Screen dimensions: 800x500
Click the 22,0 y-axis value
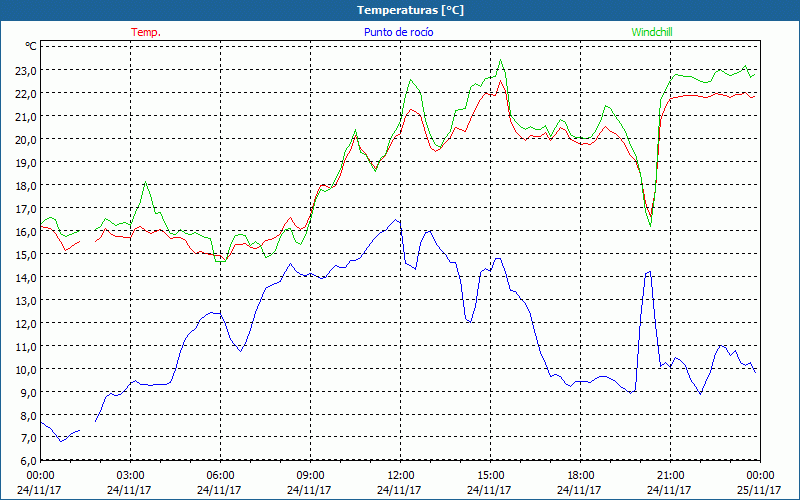[x=26, y=93]
